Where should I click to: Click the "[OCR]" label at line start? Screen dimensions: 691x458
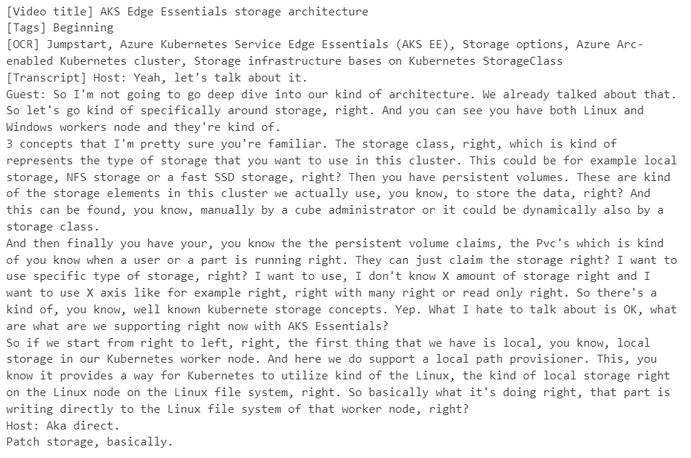[x=22, y=43]
